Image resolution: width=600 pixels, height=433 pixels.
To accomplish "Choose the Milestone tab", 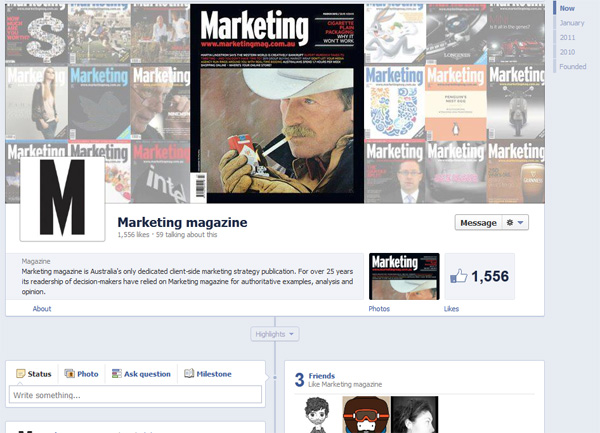I will (208, 374).
